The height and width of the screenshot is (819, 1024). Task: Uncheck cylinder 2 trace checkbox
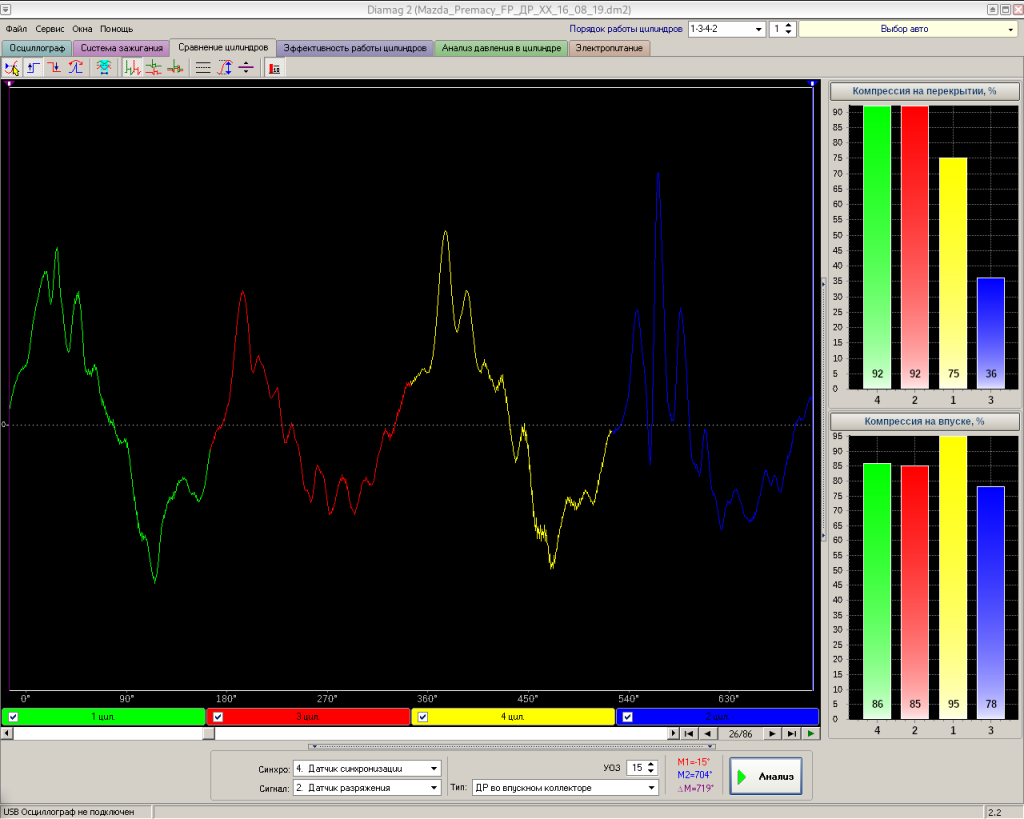click(627, 716)
